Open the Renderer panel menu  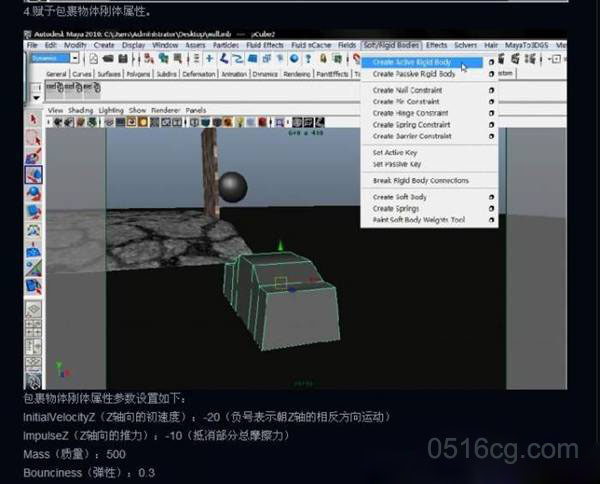click(x=165, y=111)
